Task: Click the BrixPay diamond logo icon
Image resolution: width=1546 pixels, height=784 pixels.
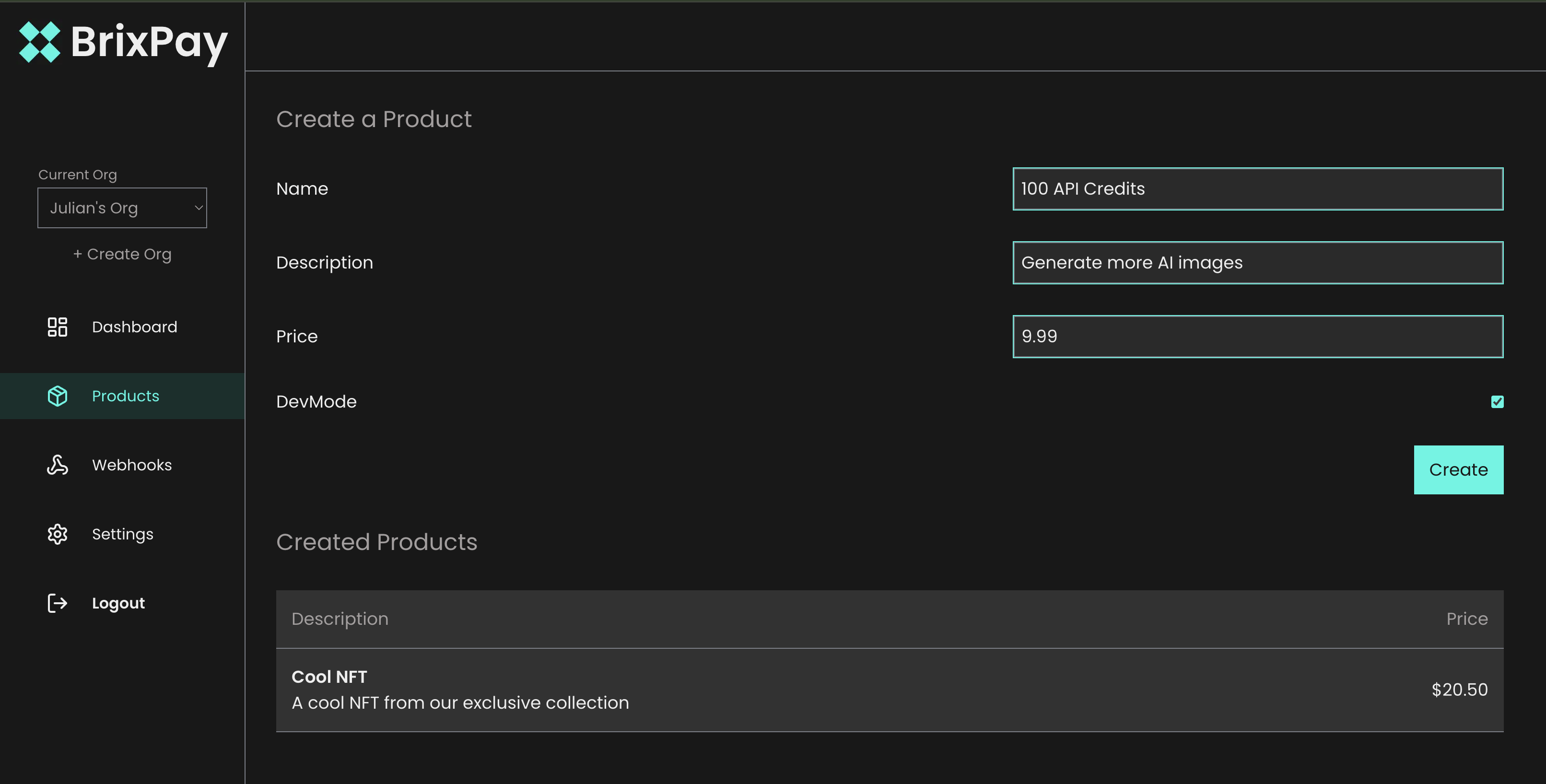Action: (x=40, y=42)
